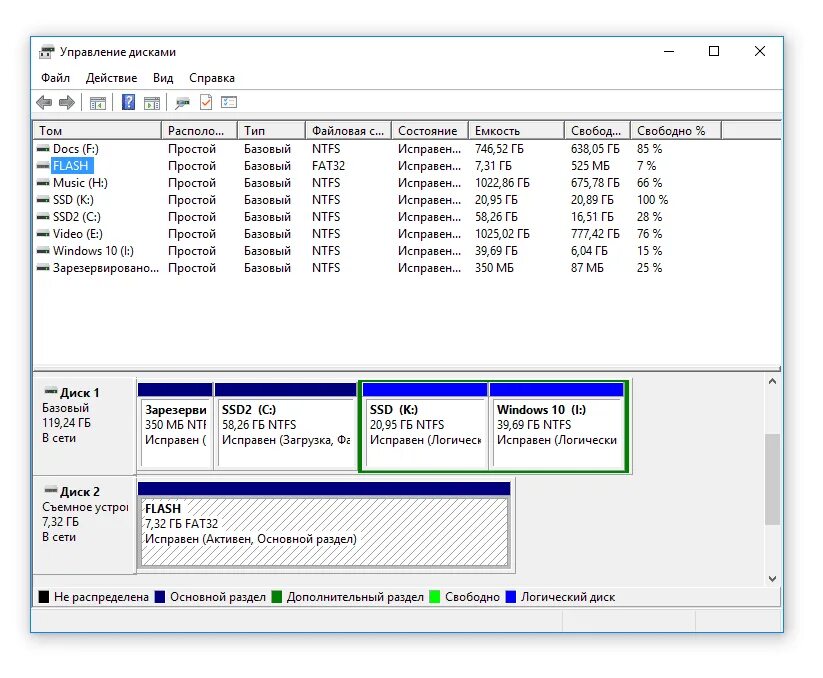Click the Диск 2 removable label panel
The height and width of the screenshot is (678, 823).
point(84,525)
